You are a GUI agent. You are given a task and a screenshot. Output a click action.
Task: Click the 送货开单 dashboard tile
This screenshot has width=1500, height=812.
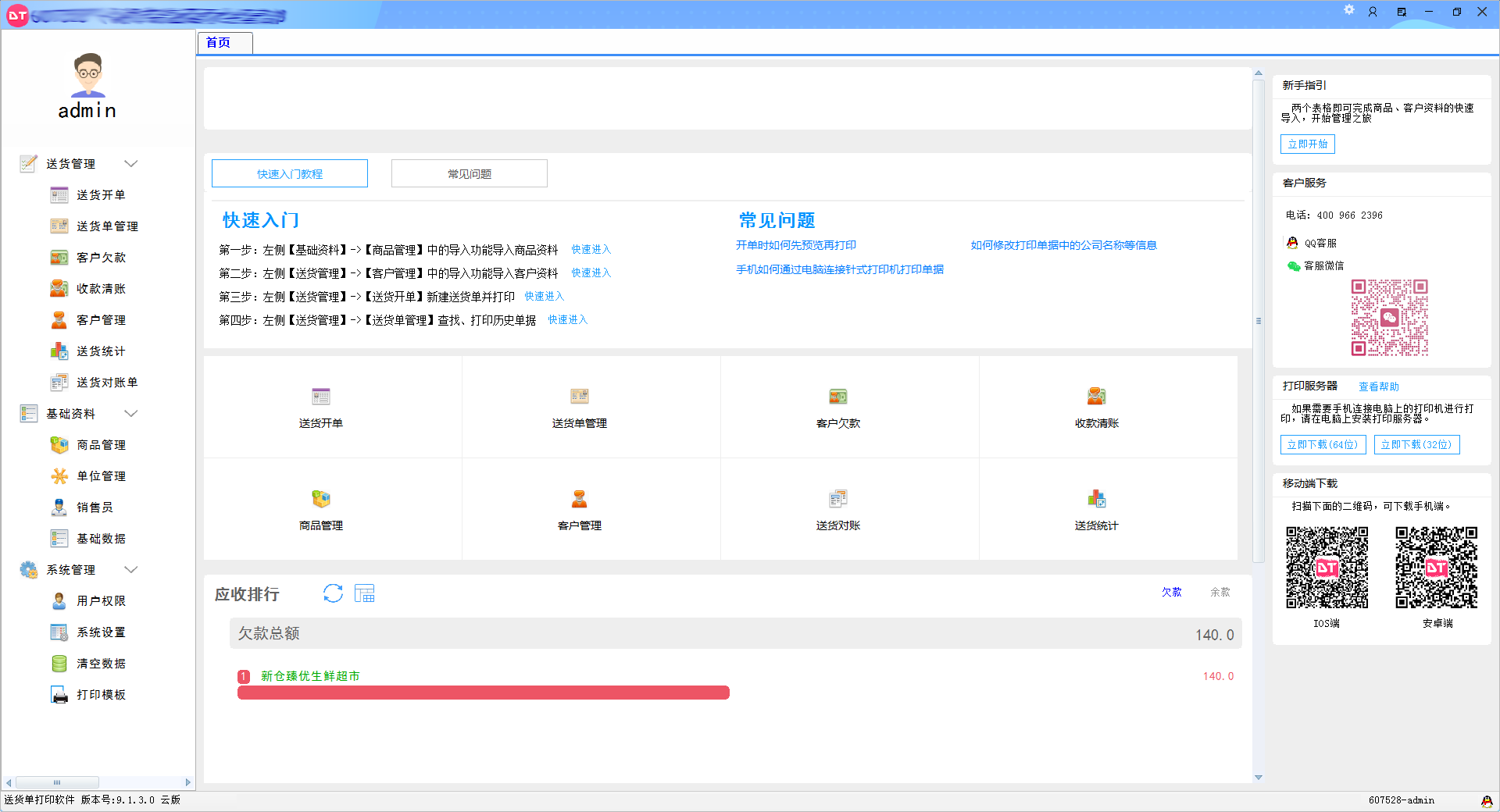click(333, 407)
